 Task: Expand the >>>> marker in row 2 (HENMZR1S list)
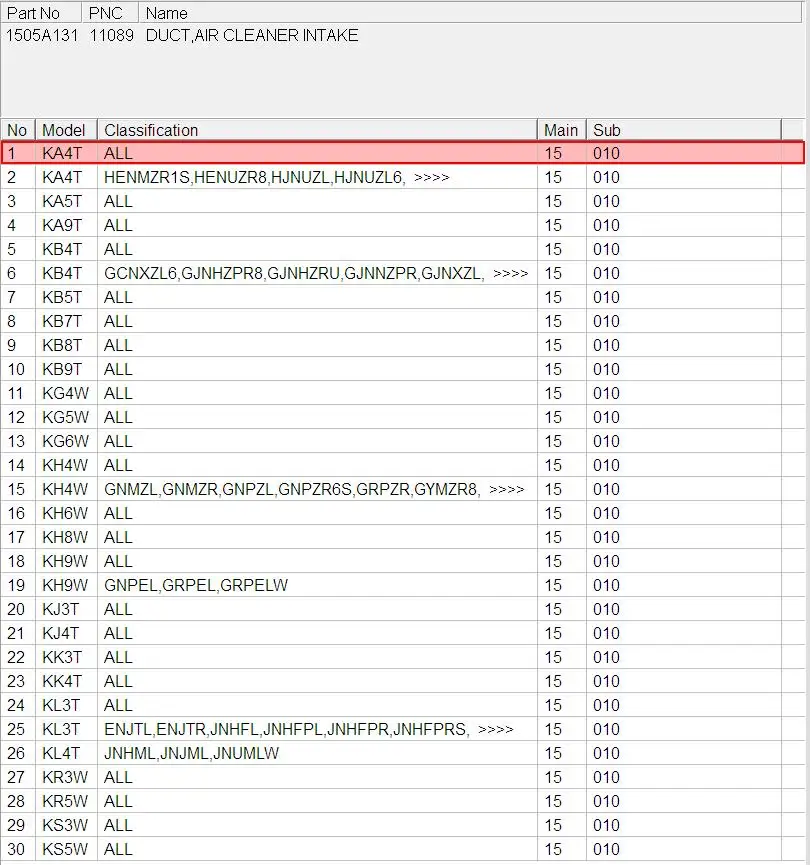pos(431,178)
